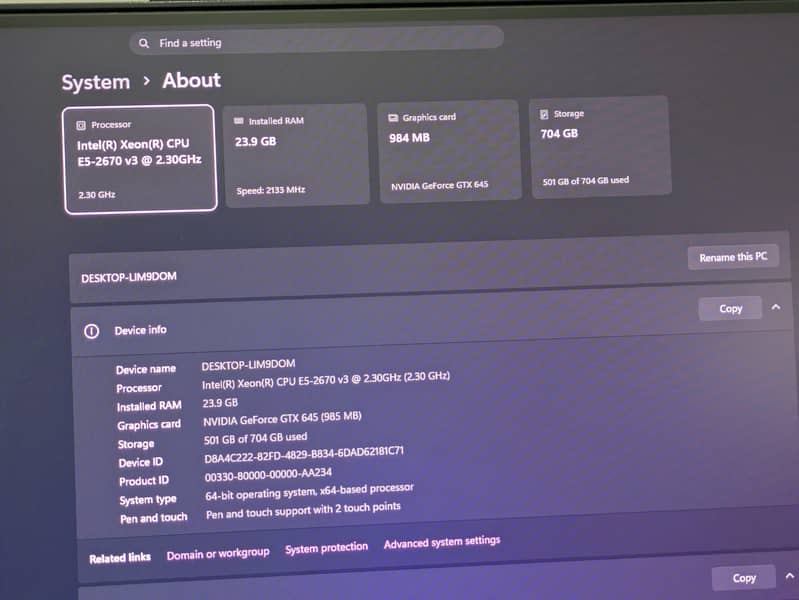Select the Installed RAM 23.9 GB value

(x=220, y=403)
